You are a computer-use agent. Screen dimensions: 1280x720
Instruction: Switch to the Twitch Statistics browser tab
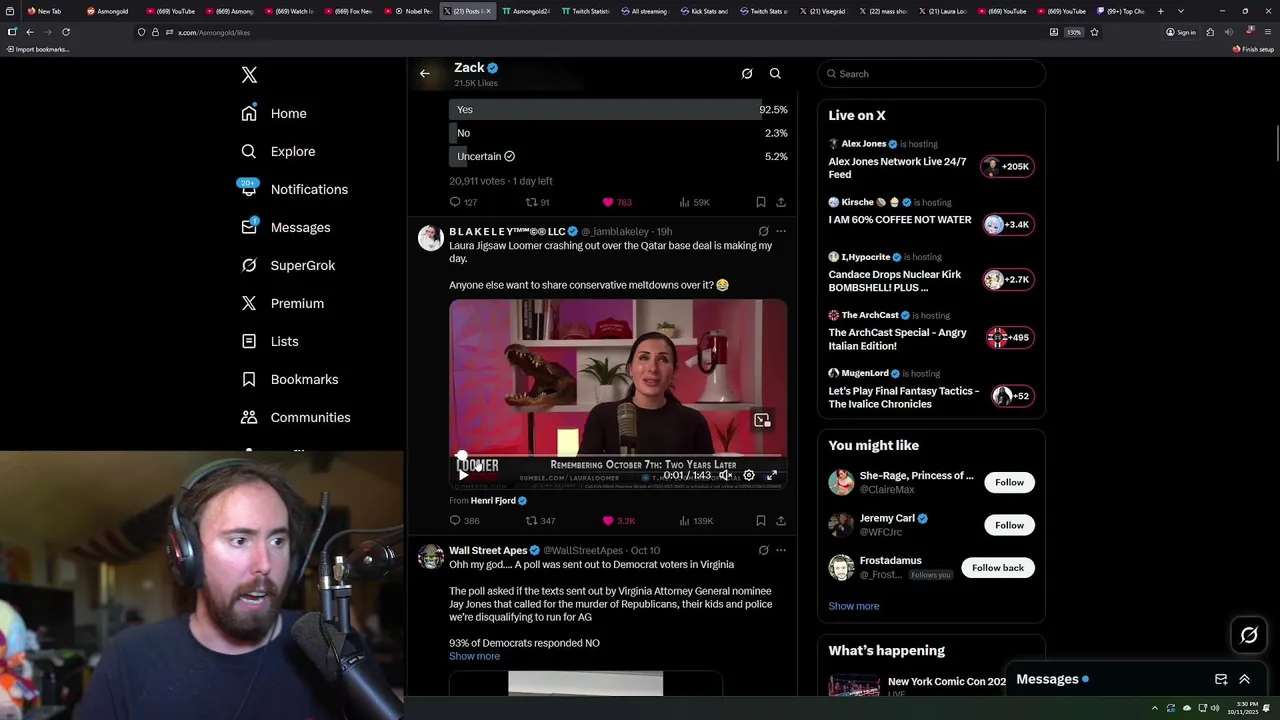point(585,11)
